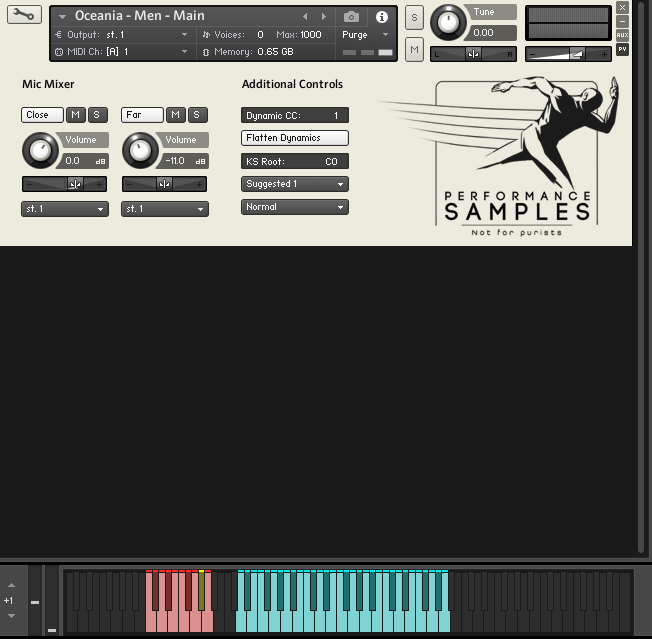Open AUX sends panel
This screenshot has width=652, height=639.
pyautogui.click(x=622, y=35)
